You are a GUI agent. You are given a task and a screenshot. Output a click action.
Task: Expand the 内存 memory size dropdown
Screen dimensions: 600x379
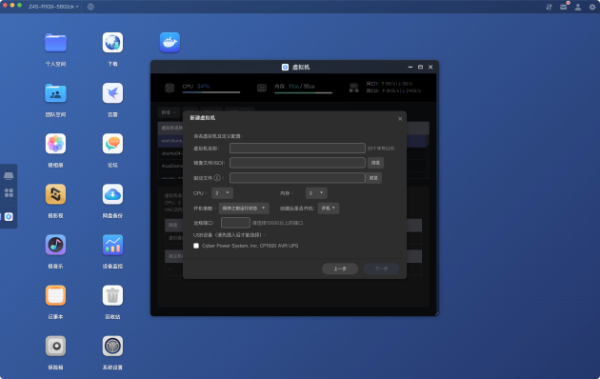click(x=316, y=193)
